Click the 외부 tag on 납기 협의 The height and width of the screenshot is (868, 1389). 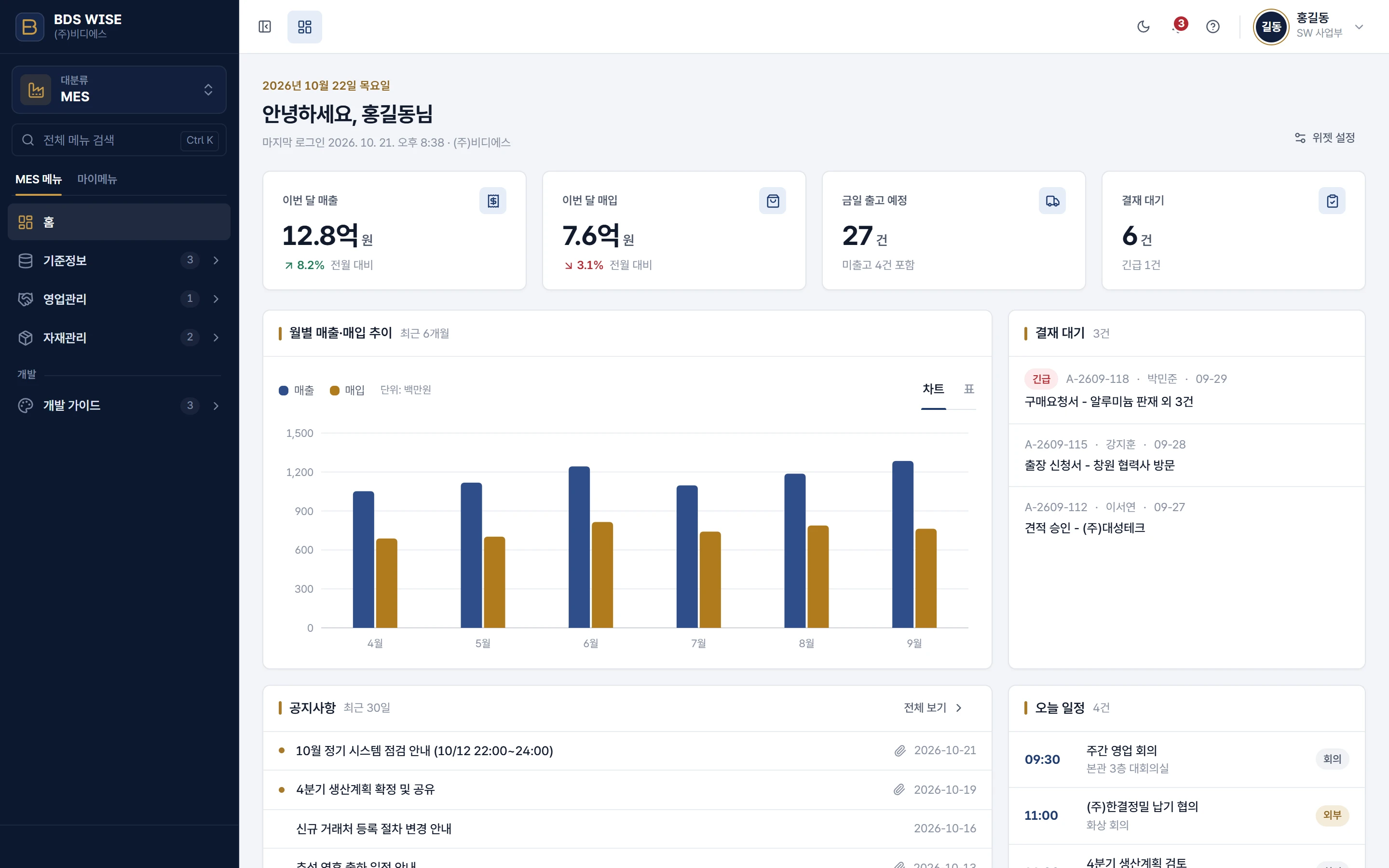coord(1332,815)
